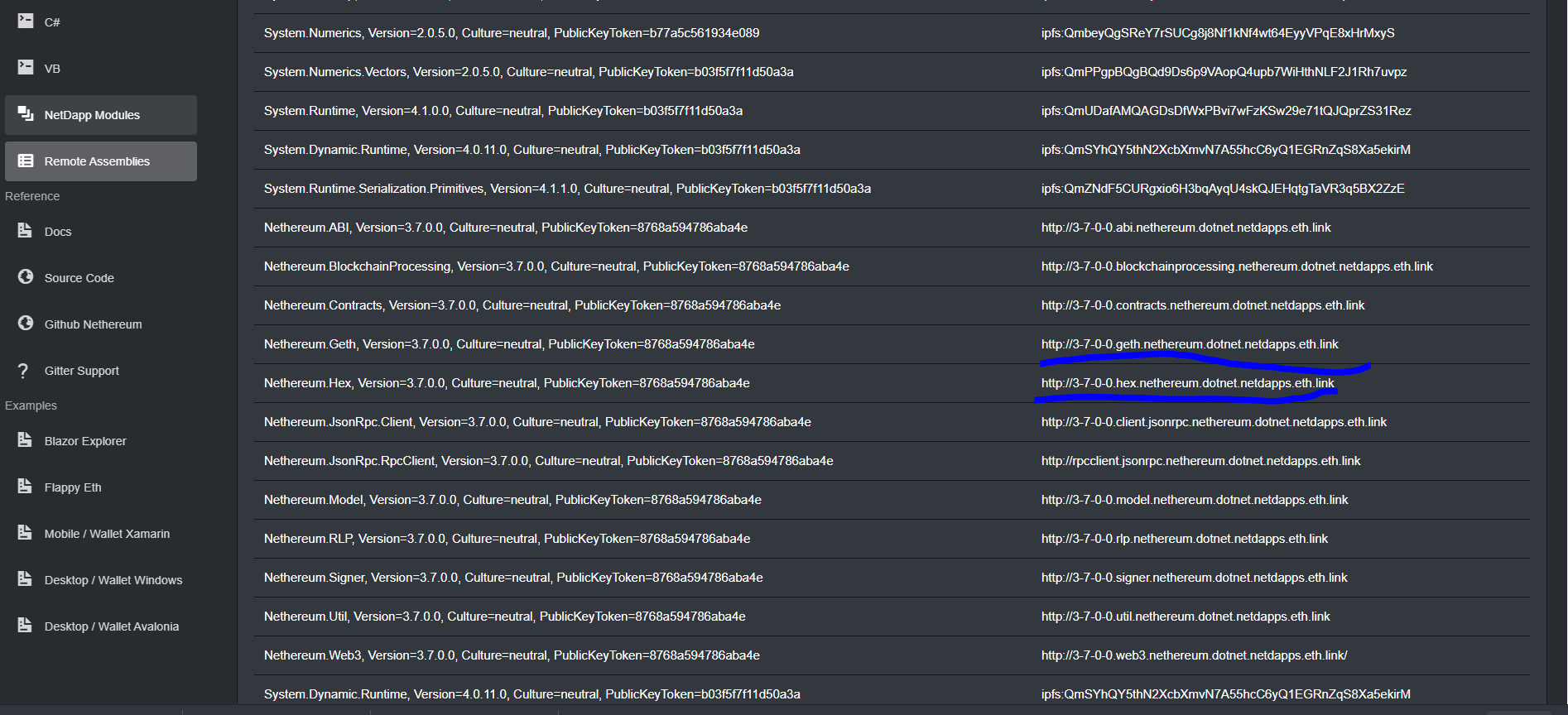
Task: Click the Nethereum.Contracts assembly name
Action: click(x=522, y=305)
